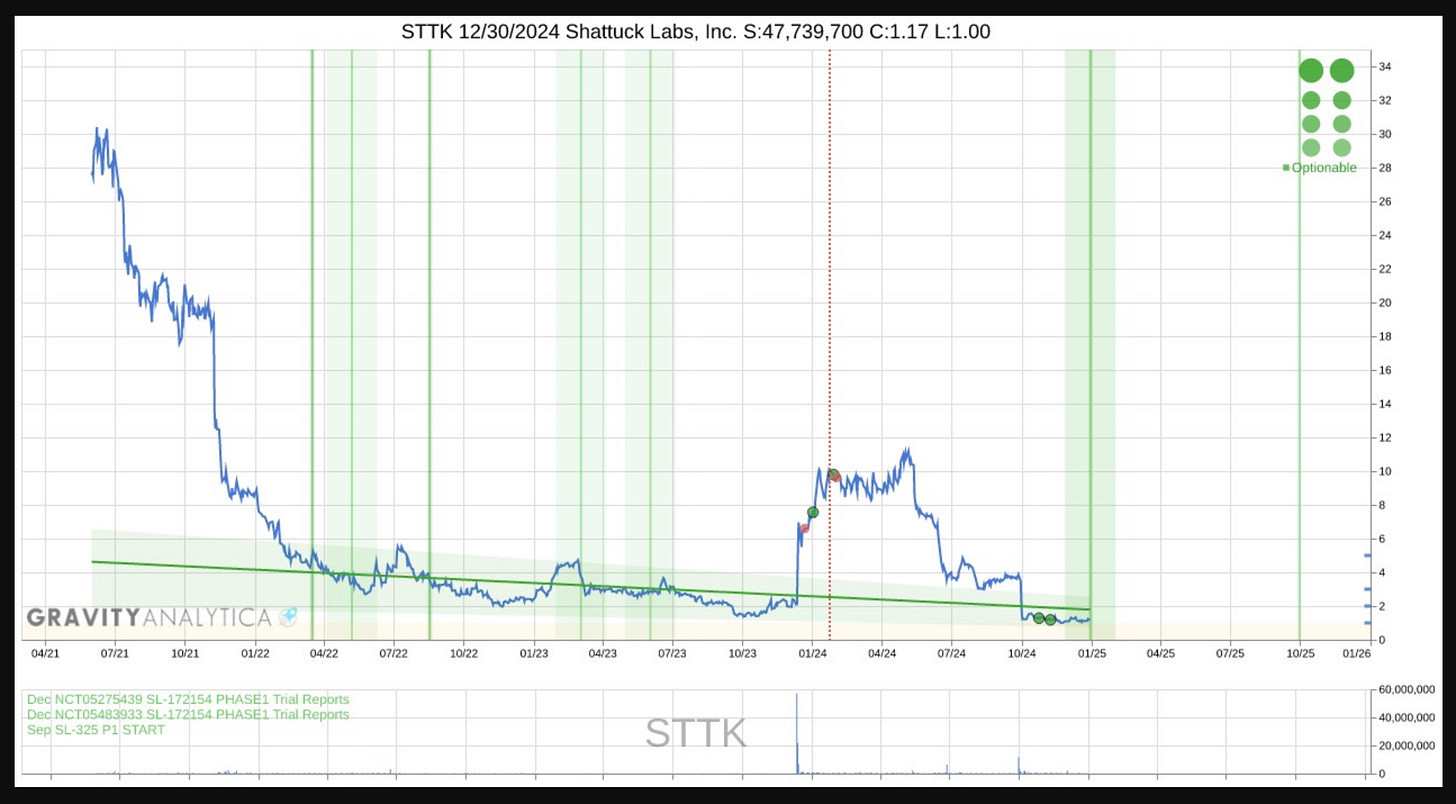Click the 28 price label on the y-axis
Viewport: 1456px width, 804px height.
point(1386,168)
